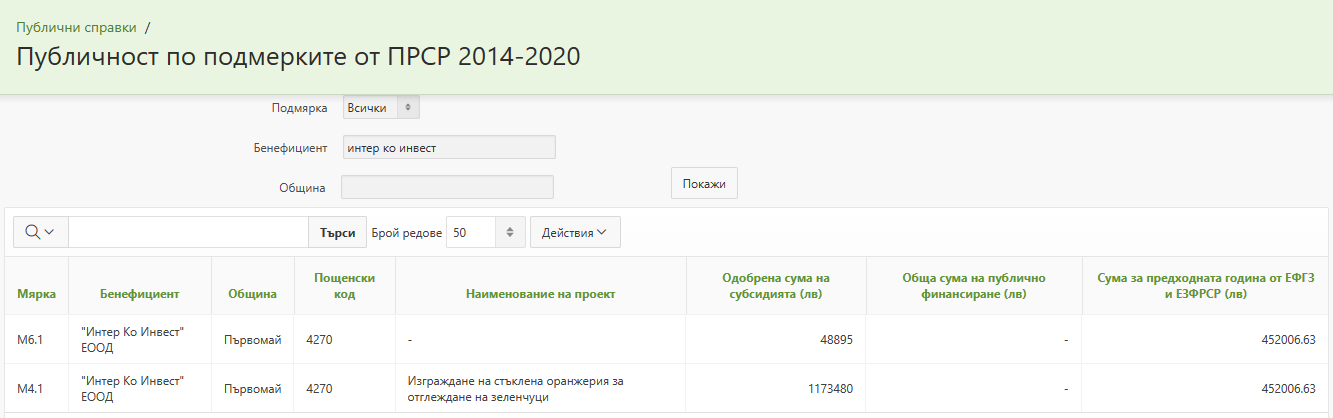The height and width of the screenshot is (418, 1333).
Task: Expand the Действия actions menu
Action: pyautogui.click(x=575, y=232)
